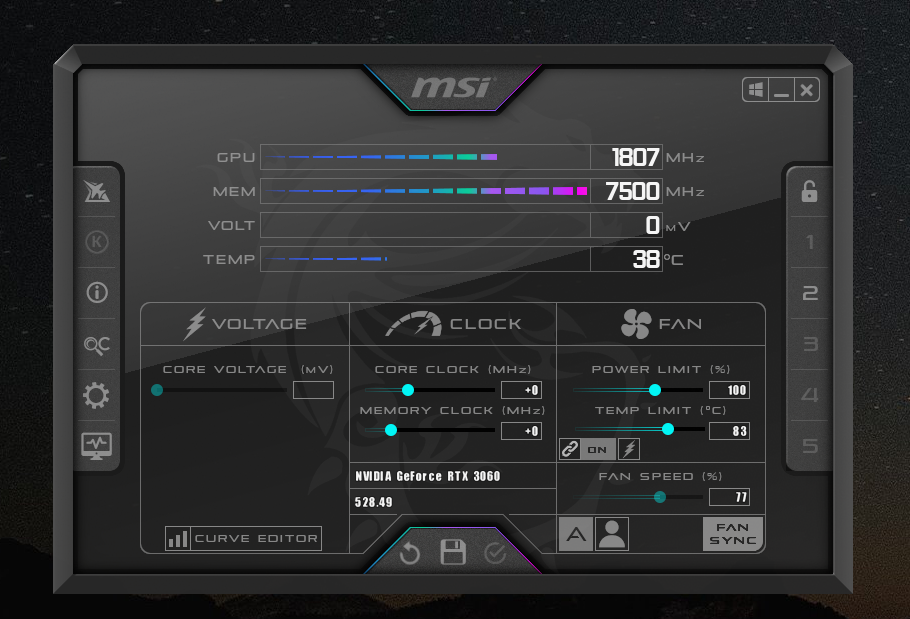The image size is (910, 619).
Task: Click the Core Clock slider handle
Action: [408, 390]
